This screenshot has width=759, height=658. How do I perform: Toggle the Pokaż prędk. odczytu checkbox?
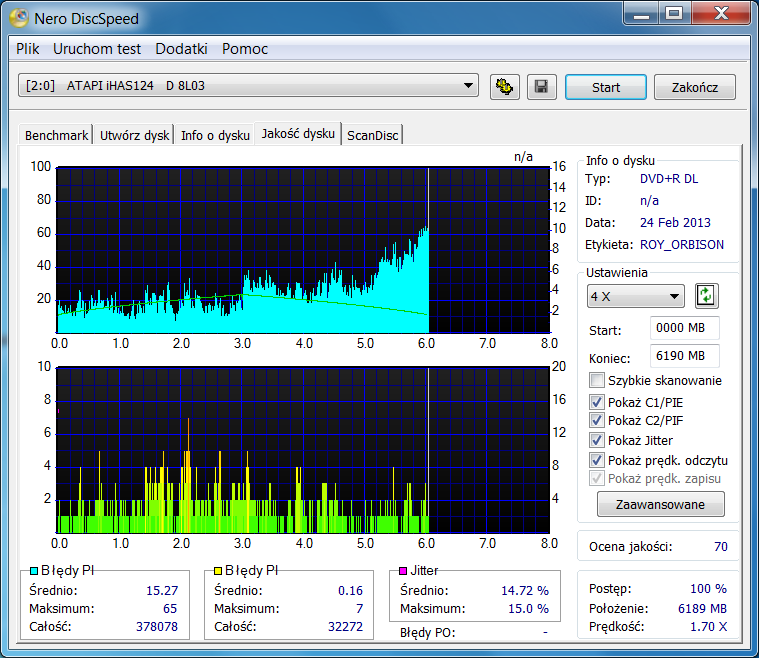(x=596, y=460)
